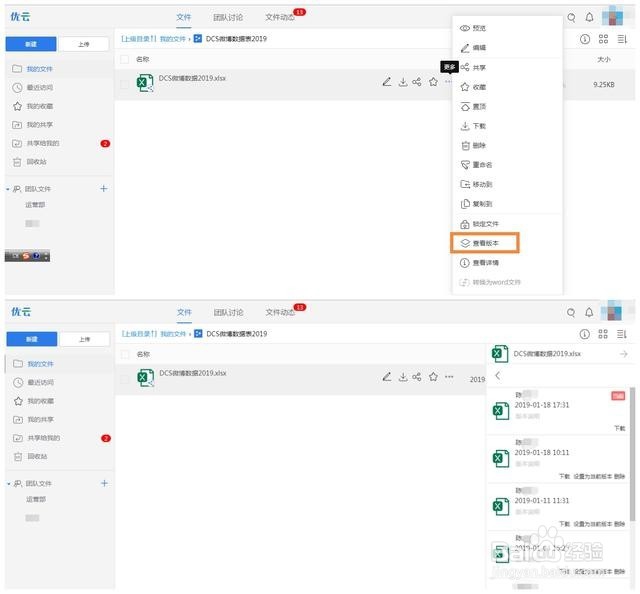The image size is (640, 594).
Task: Lower screenshot: open the sort order icon
Action: pyautogui.click(x=622, y=334)
